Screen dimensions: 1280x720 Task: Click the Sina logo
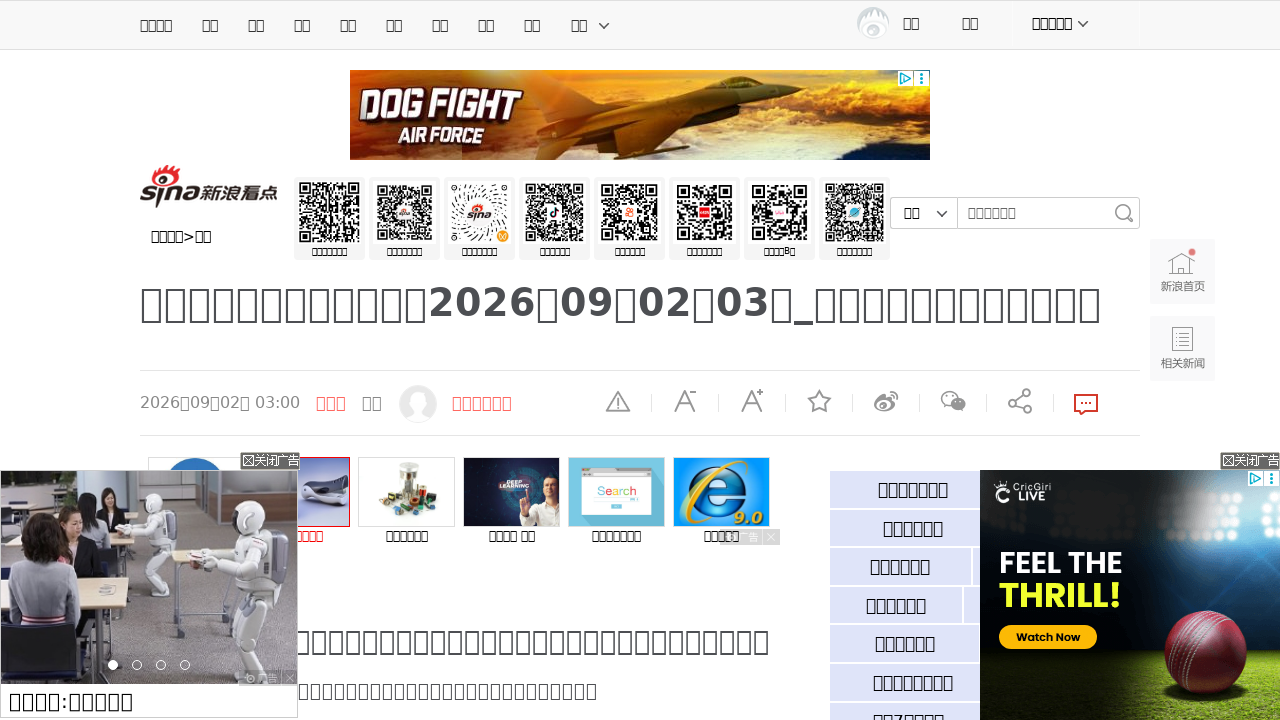pyautogui.click(x=208, y=186)
